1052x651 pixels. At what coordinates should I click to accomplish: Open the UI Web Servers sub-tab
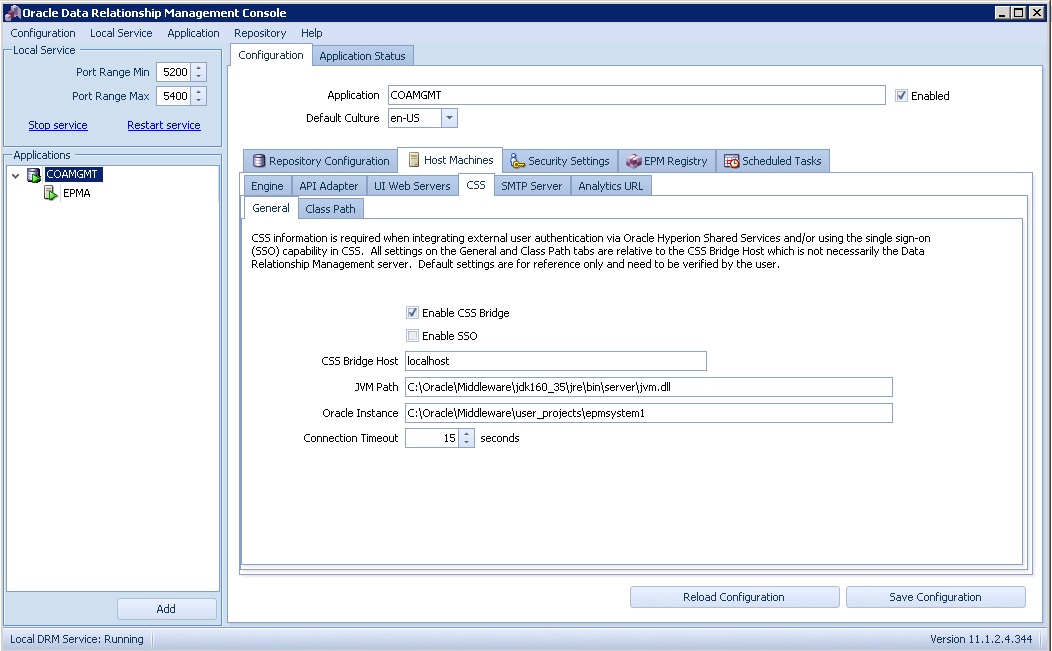412,186
